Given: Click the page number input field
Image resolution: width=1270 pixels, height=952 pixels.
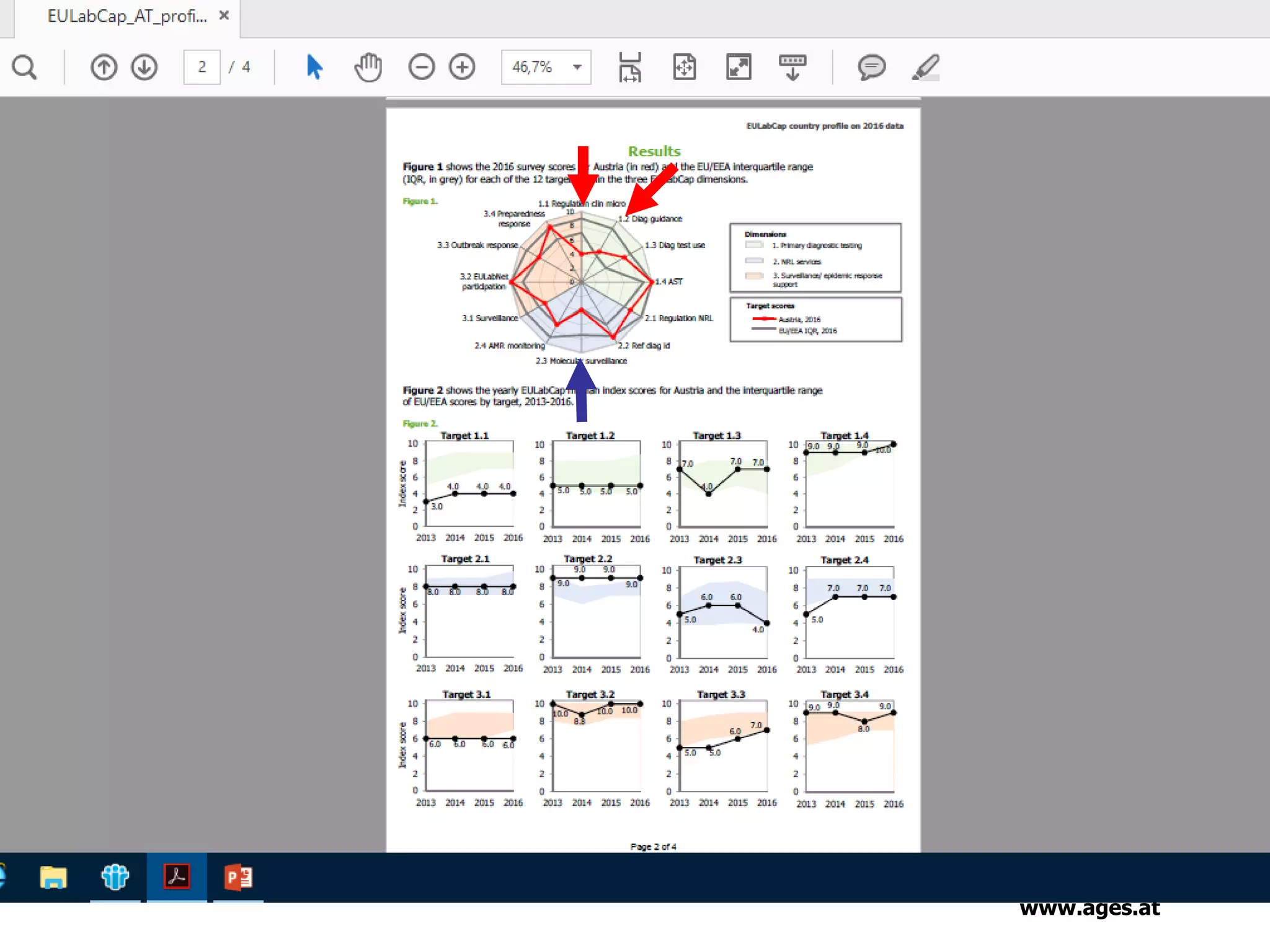Looking at the screenshot, I should [202, 67].
